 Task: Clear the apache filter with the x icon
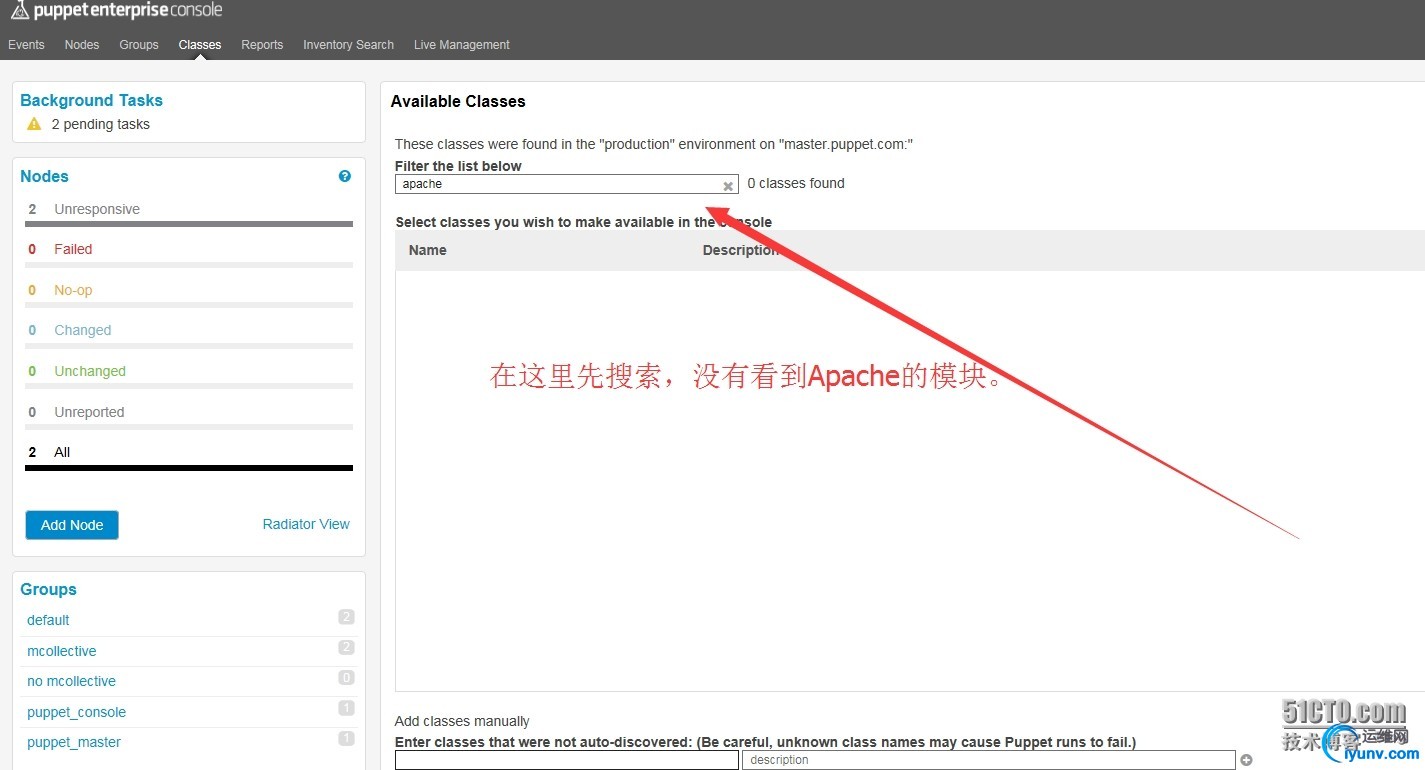[x=728, y=186]
